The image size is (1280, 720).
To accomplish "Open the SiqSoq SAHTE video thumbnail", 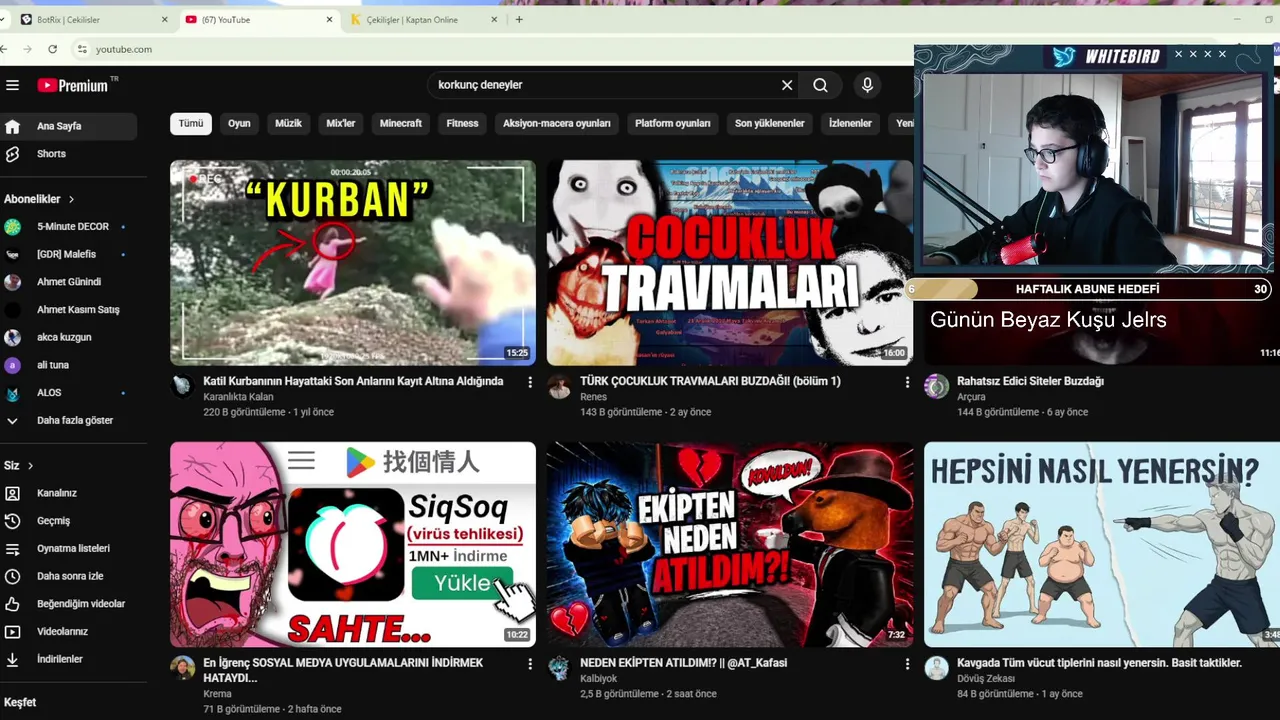I will 353,545.
